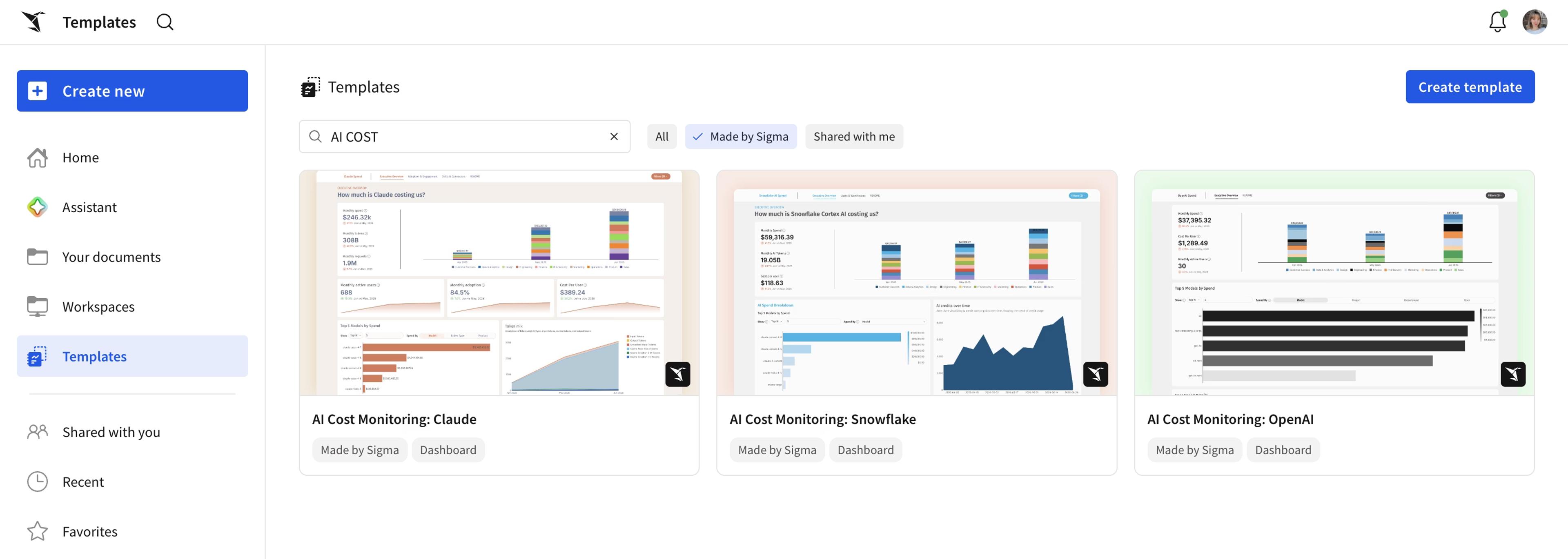This screenshot has height=559, width=1568.
Task: Click Create template button
Action: [1470, 87]
